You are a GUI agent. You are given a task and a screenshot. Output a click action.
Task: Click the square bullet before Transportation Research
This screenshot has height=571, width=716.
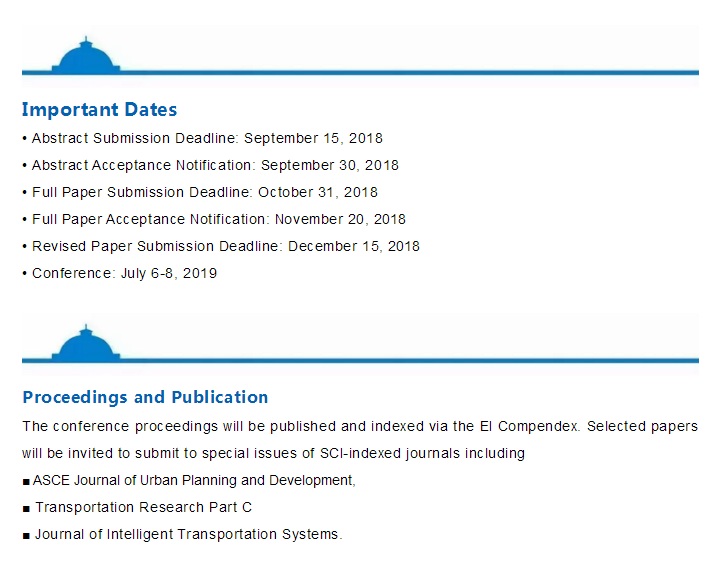(26, 508)
